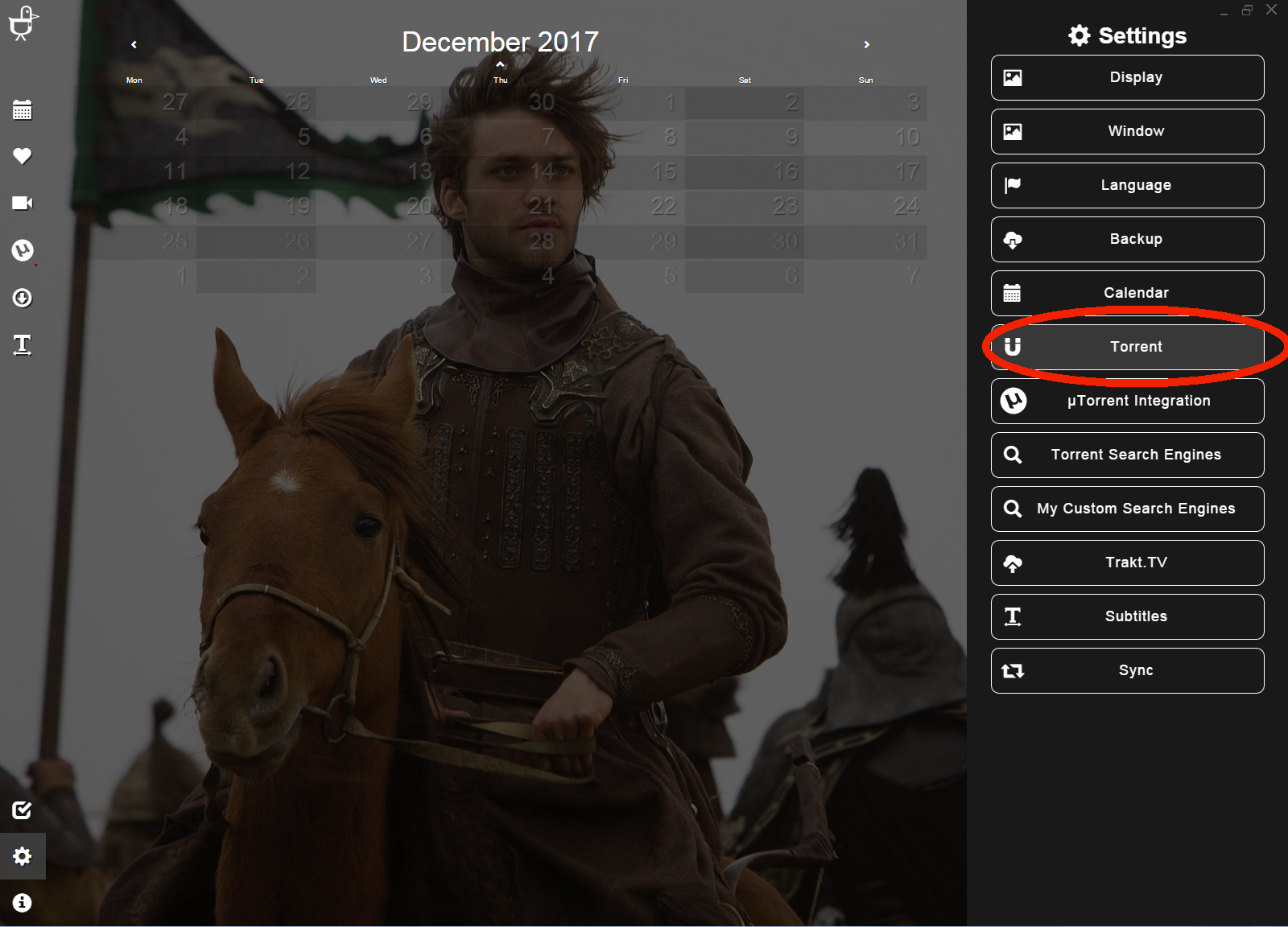The width and height of the screenshot is (1288, 927).
Task: Open Torrent Search Engines settings
Action: click(x=1128, y=455)
